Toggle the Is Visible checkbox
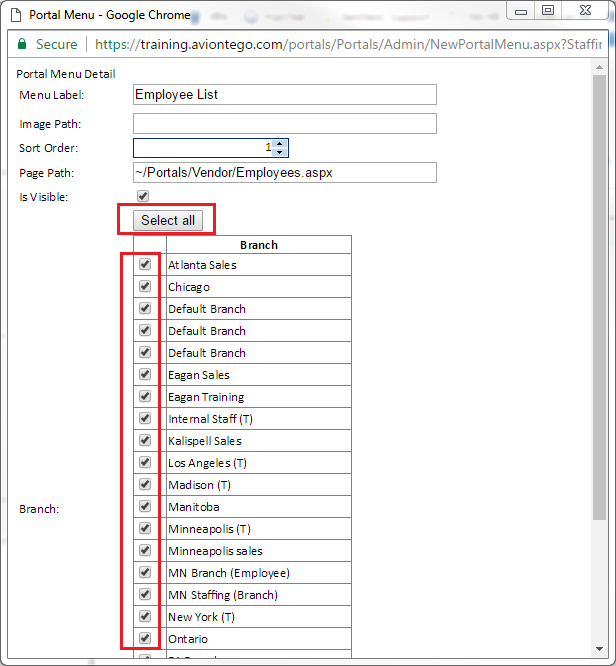 point(143,196)
